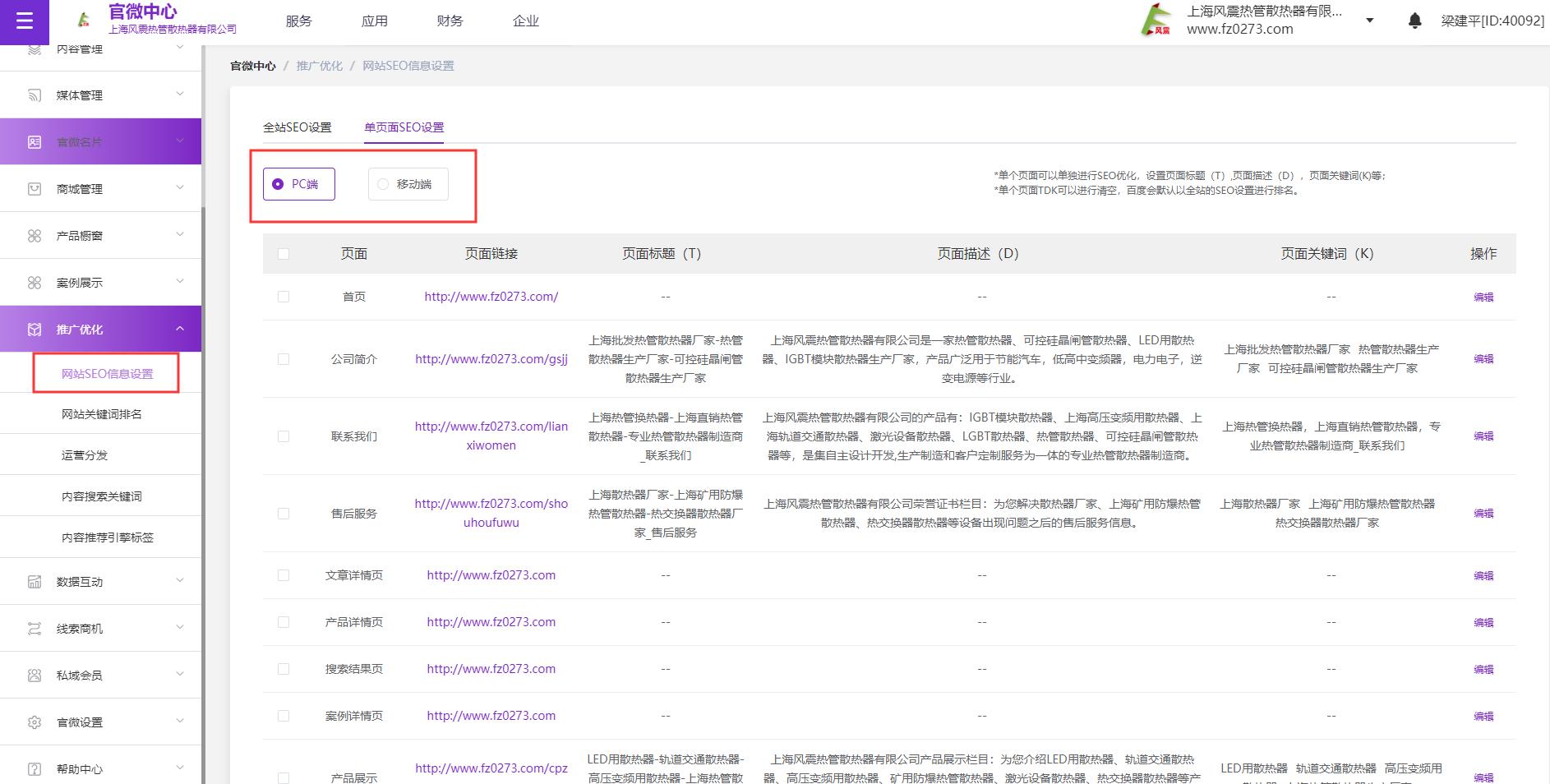Click 编辑 for the 售后服务 row
1550x784 pixels.
click(x=1483, y=514)
